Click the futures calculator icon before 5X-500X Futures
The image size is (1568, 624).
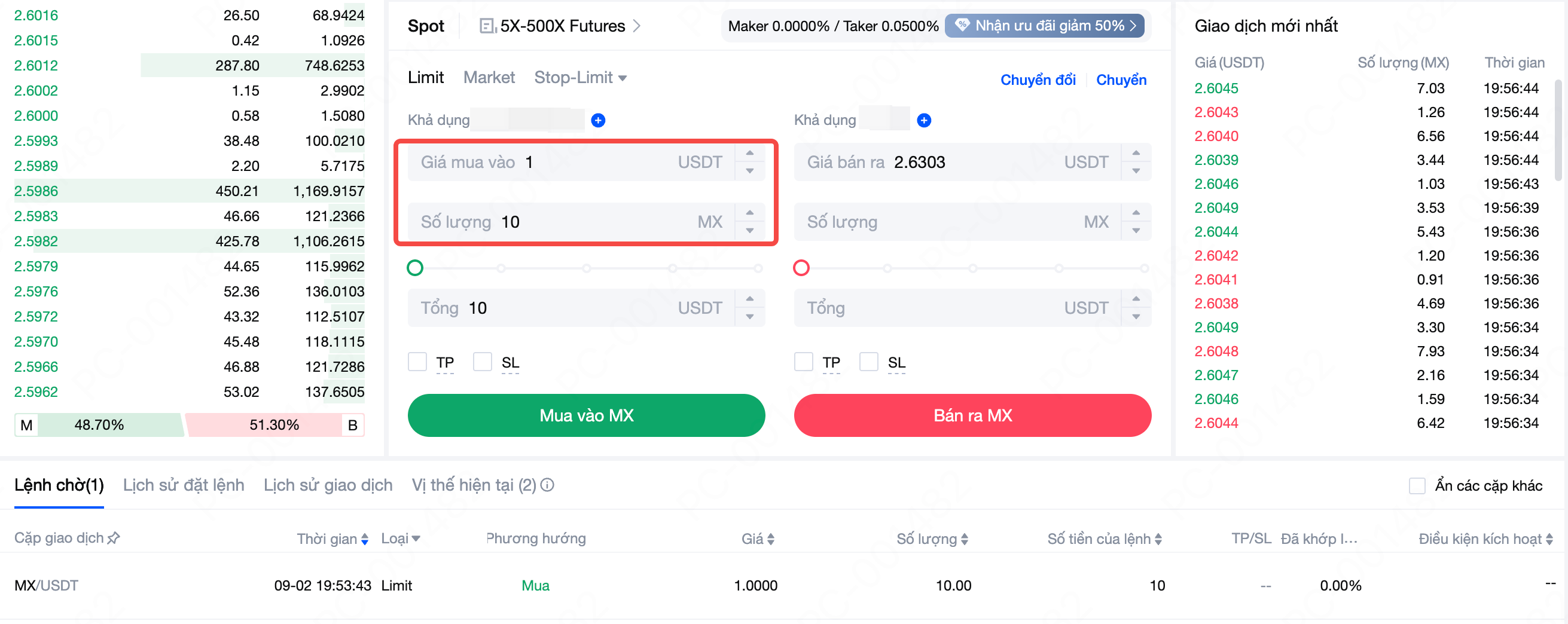[x=487, y=26]
